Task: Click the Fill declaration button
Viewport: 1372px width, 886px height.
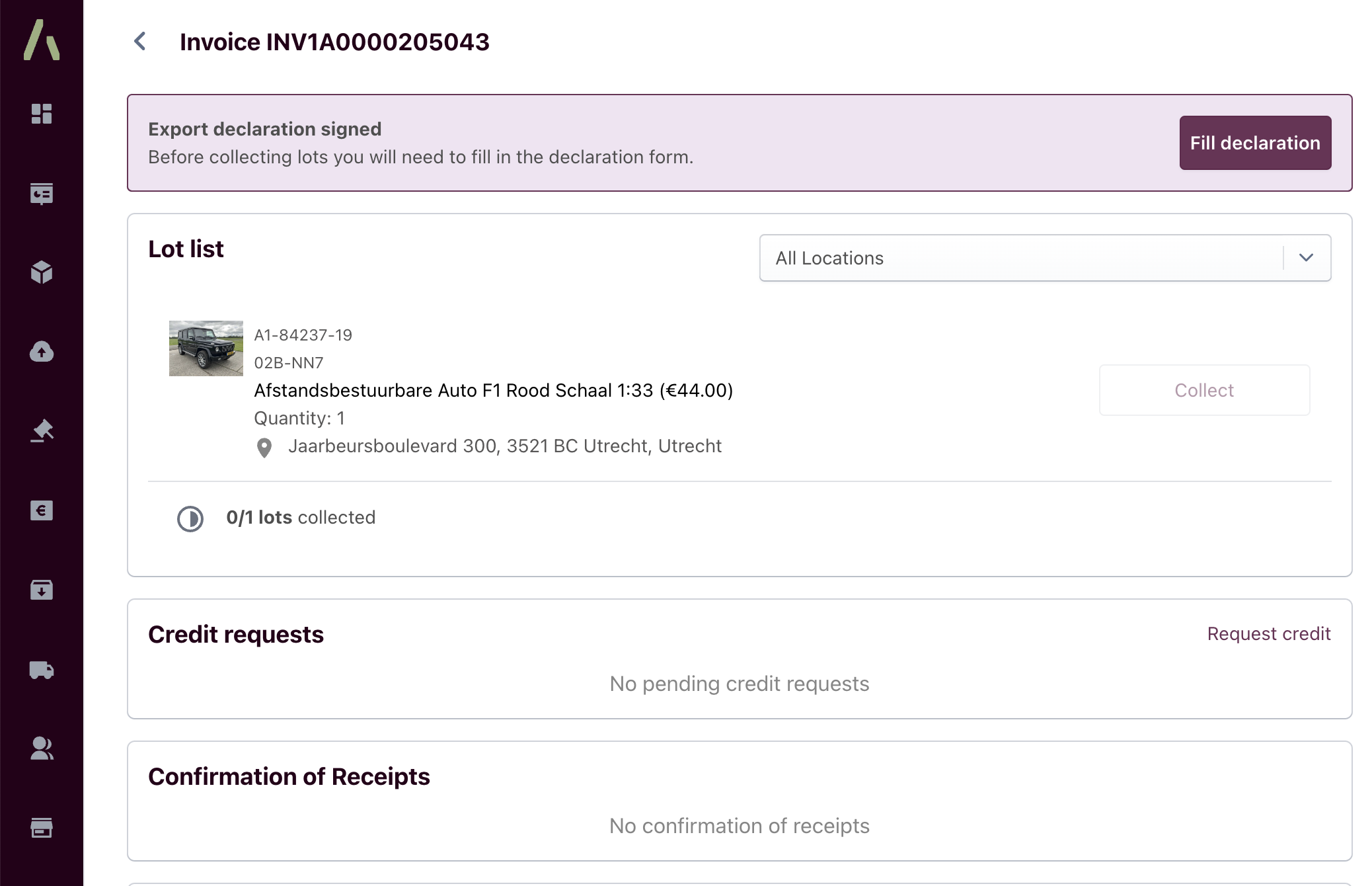Action: [1254, 143]
